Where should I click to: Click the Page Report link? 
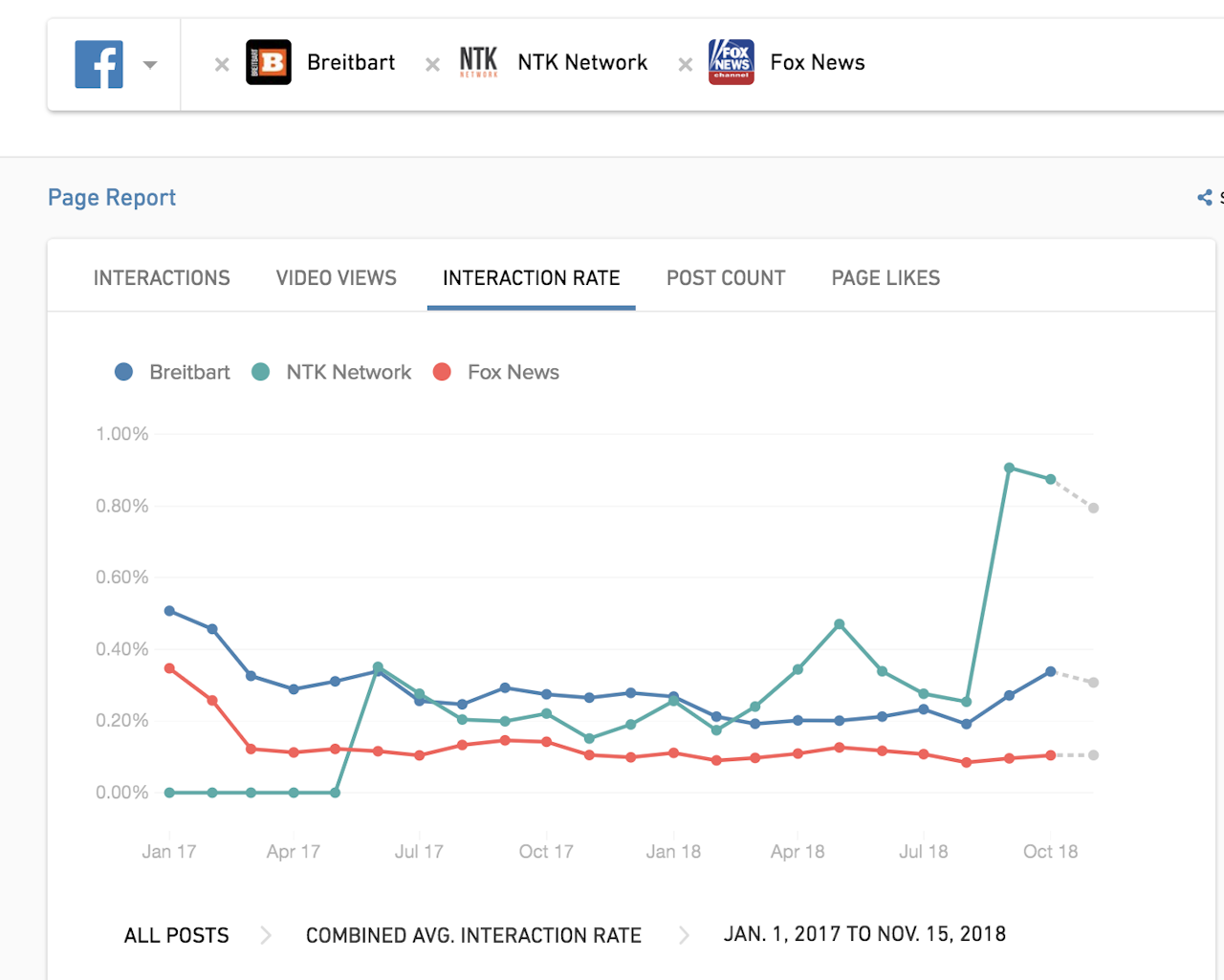click(112, 197)
